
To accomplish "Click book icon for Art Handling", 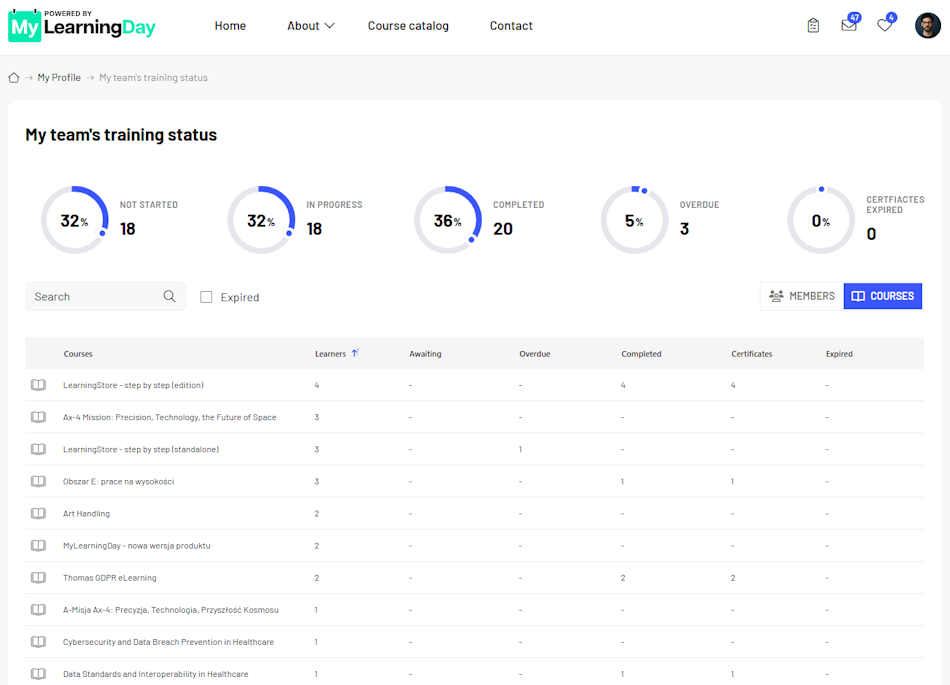I will click(38, 514).
